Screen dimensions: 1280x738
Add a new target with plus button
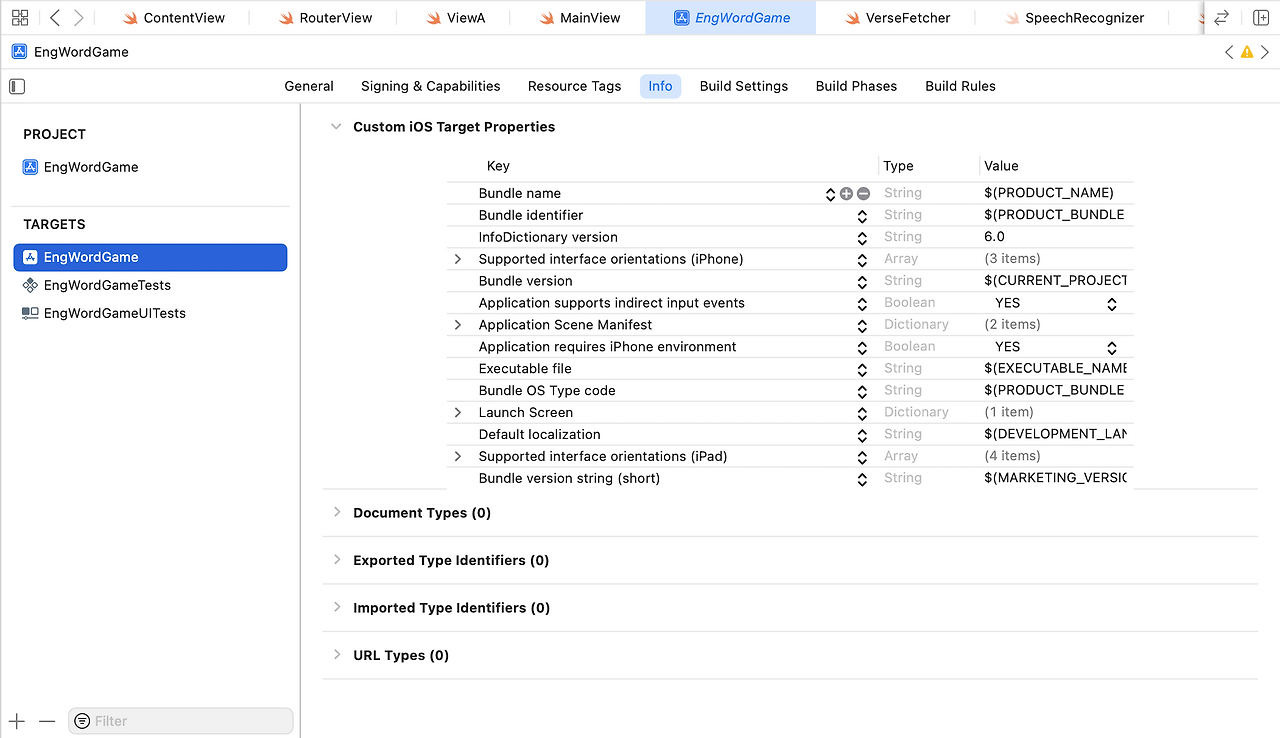click(x=17, y=721)
